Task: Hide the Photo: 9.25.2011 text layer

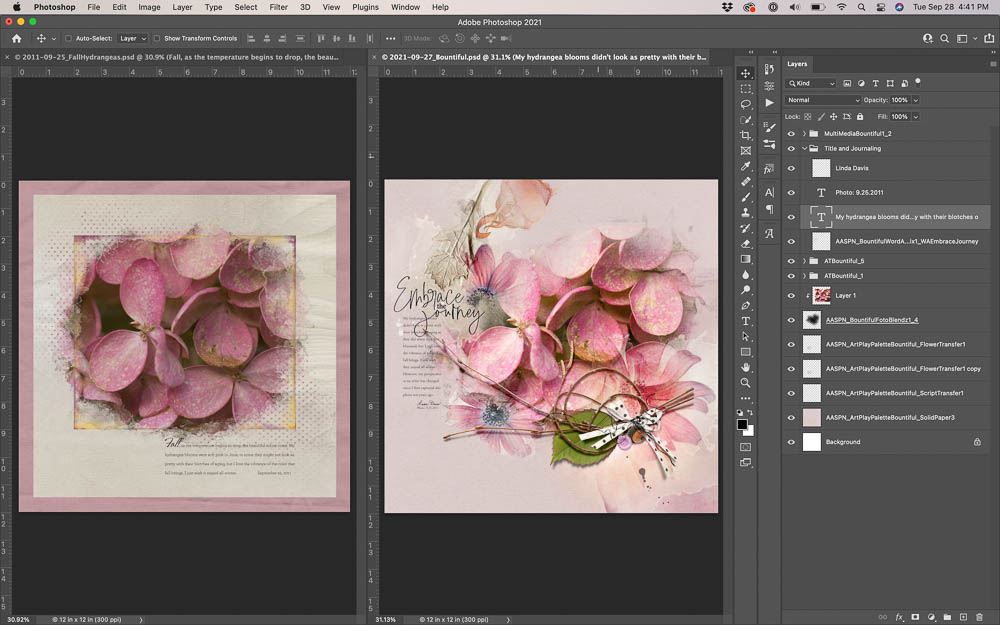Action: [x=791, y=193]
